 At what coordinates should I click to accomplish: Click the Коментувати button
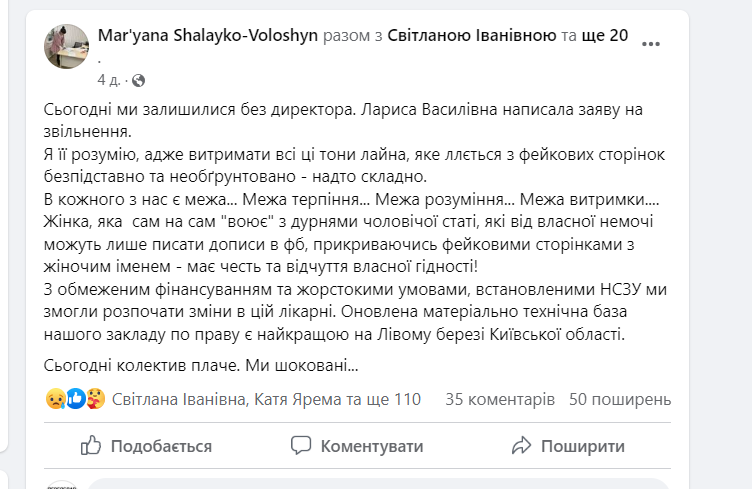click(357, 446)
